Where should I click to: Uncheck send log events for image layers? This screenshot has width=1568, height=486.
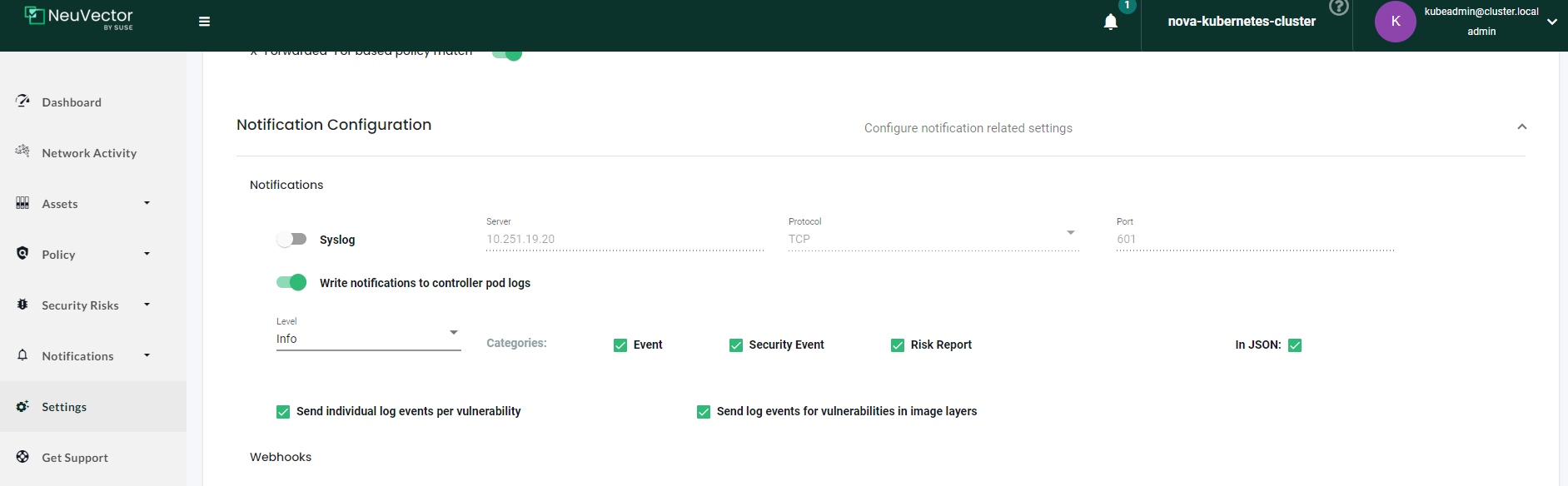pos(704,412)
